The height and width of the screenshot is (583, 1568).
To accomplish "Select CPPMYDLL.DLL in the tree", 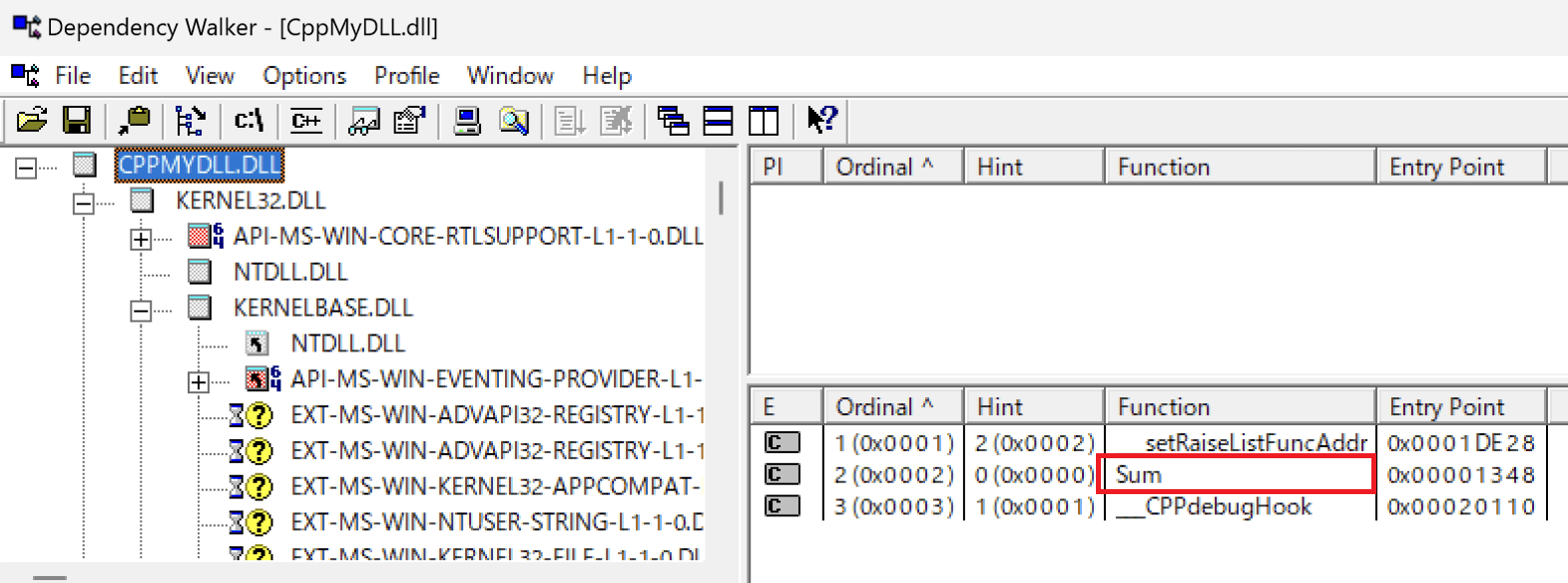I will (x=200, y=165).
